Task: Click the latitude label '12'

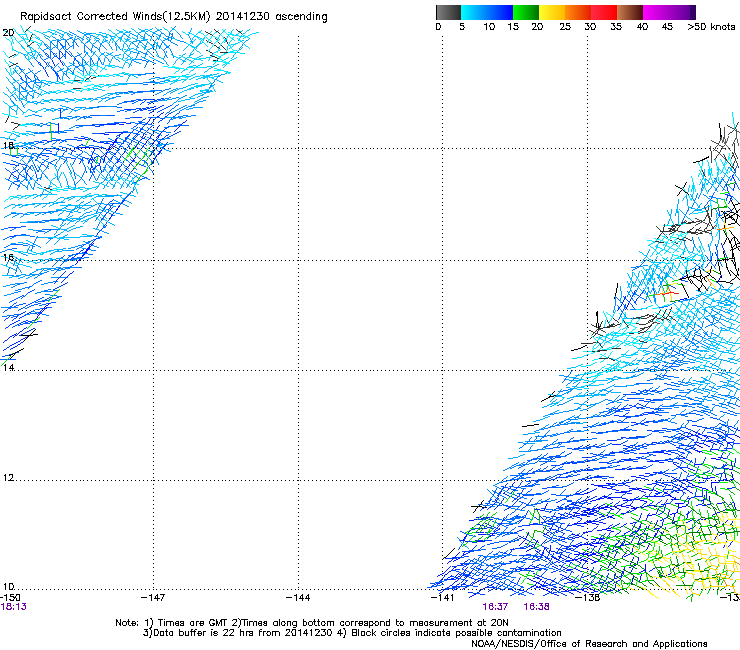Action: [8, 478]
